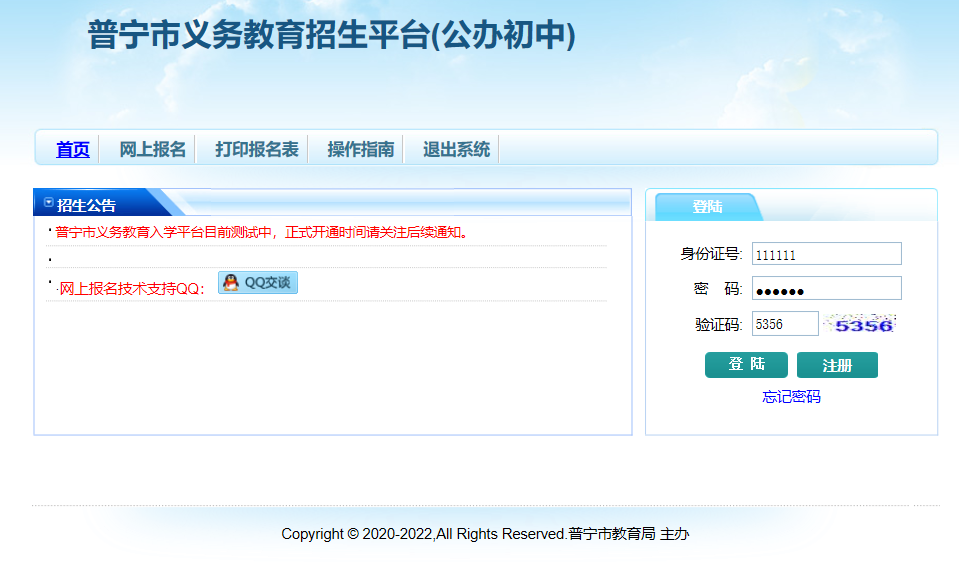Image resolution: width=959 pixels, height=562 pixels.
Task: Focus the 密码 password field
Action: [826, 288]
